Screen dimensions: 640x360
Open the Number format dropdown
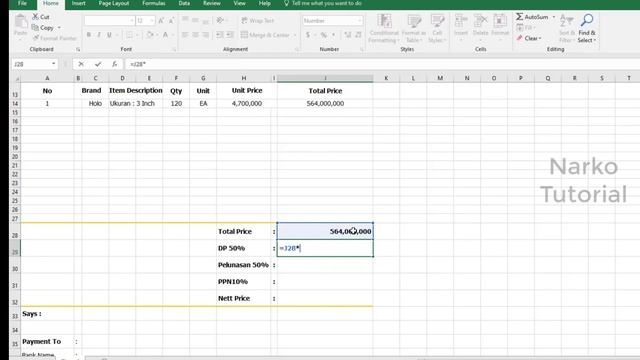[x=360, y=20]
